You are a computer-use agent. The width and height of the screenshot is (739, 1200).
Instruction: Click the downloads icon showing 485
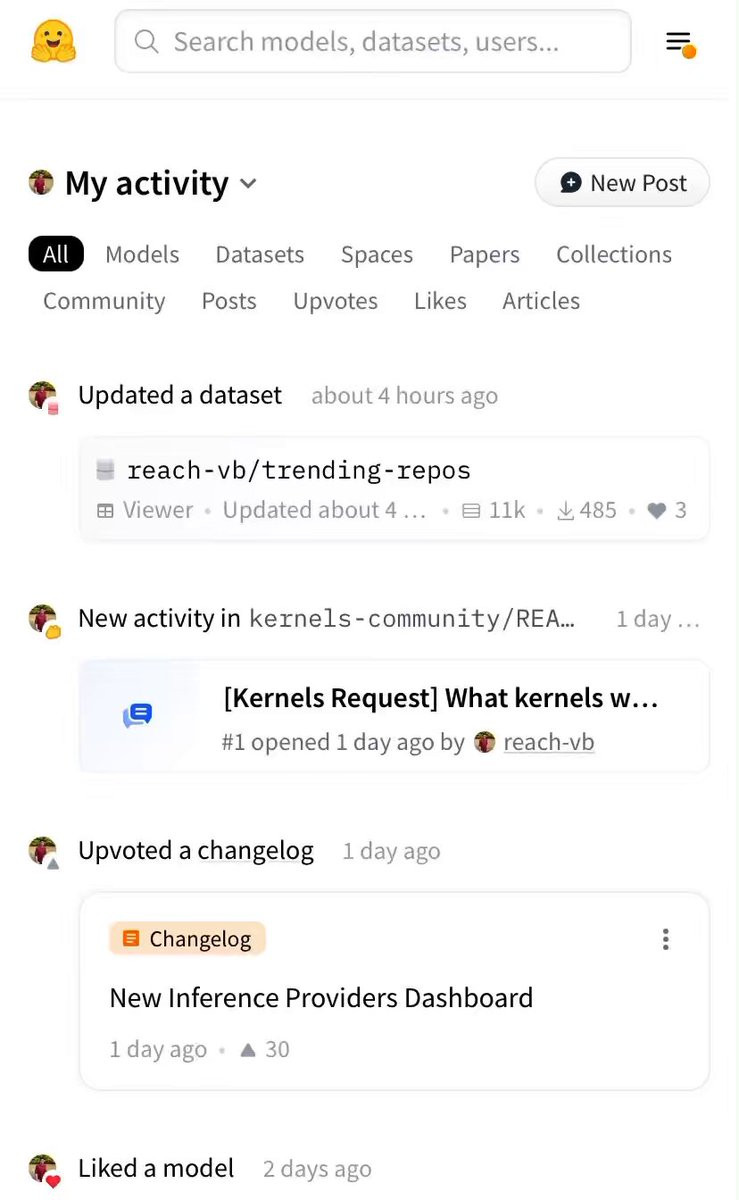coord(565,511)
